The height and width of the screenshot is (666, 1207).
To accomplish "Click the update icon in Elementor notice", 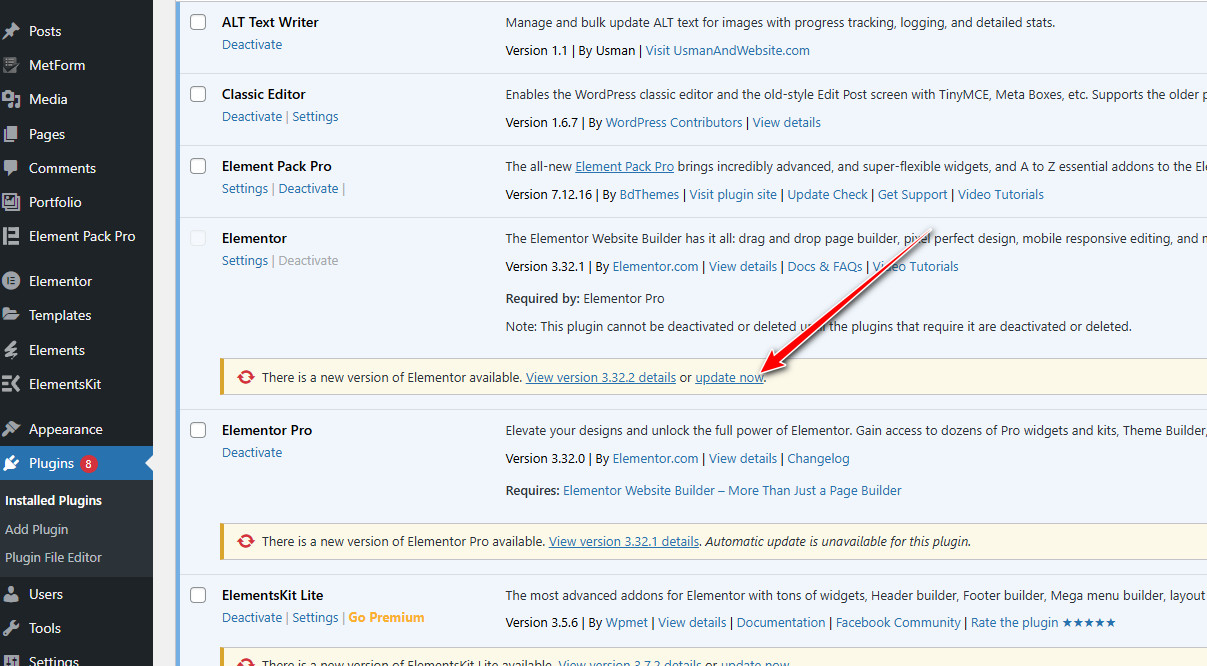I will (x=246, y=377).
